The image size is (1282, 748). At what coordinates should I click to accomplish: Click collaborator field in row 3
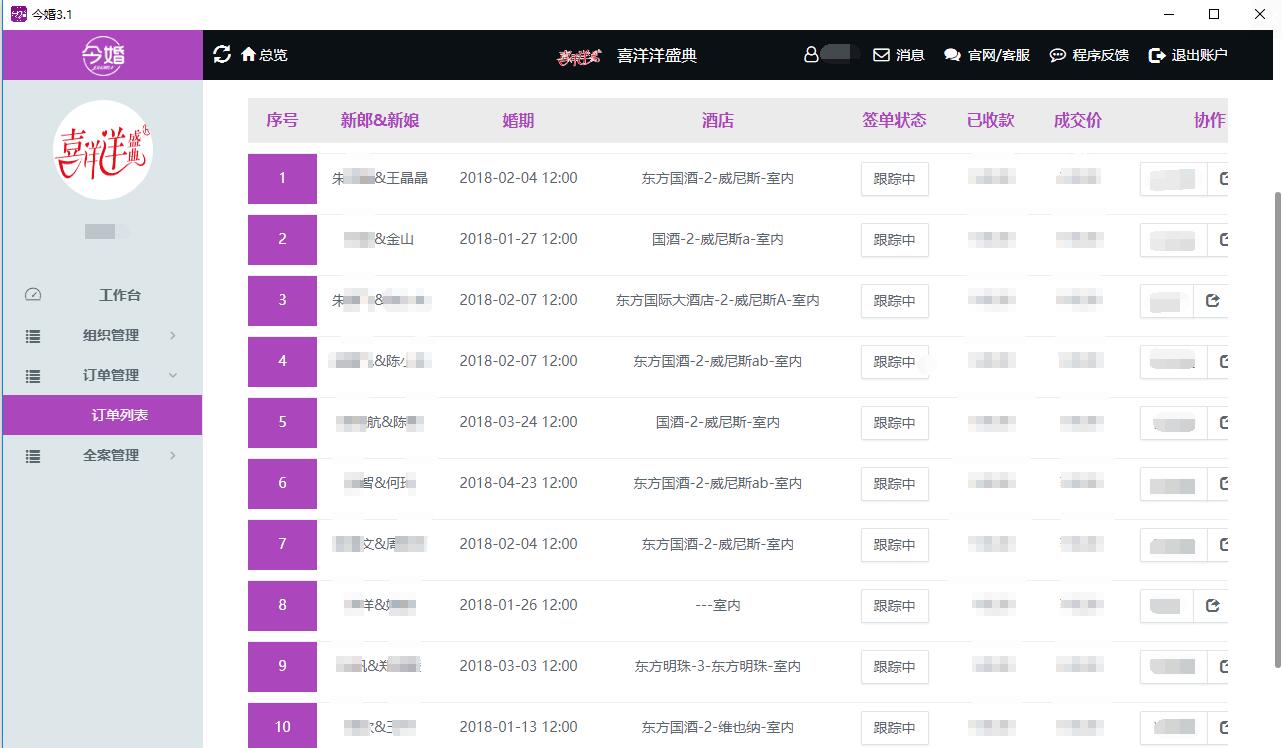1167,301
